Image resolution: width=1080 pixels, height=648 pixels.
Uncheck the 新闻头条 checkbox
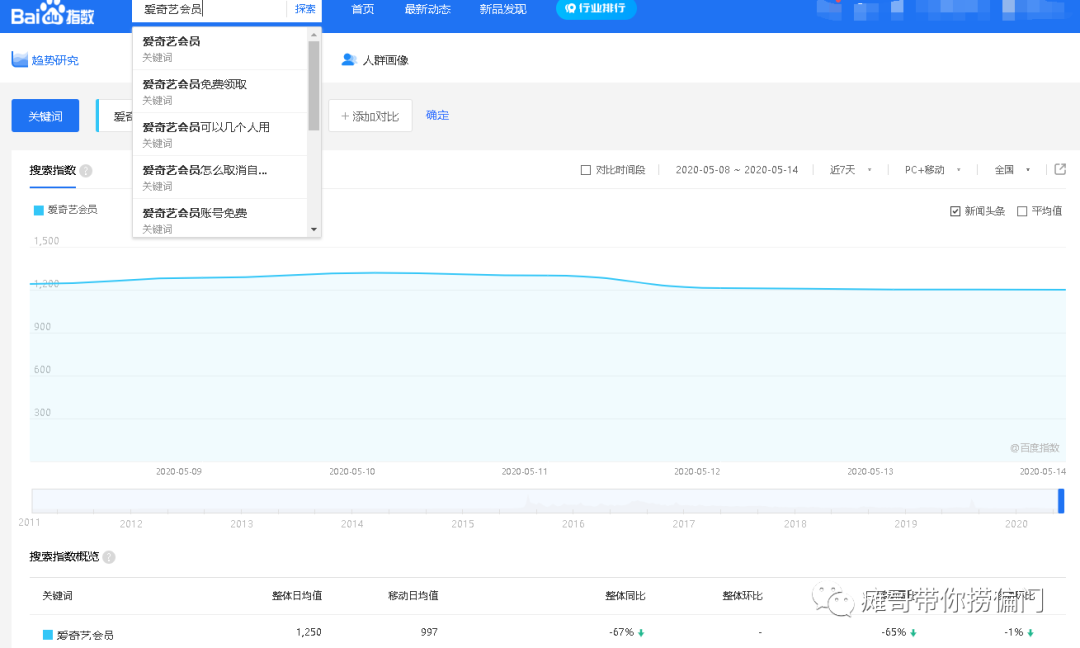point(955,211)
